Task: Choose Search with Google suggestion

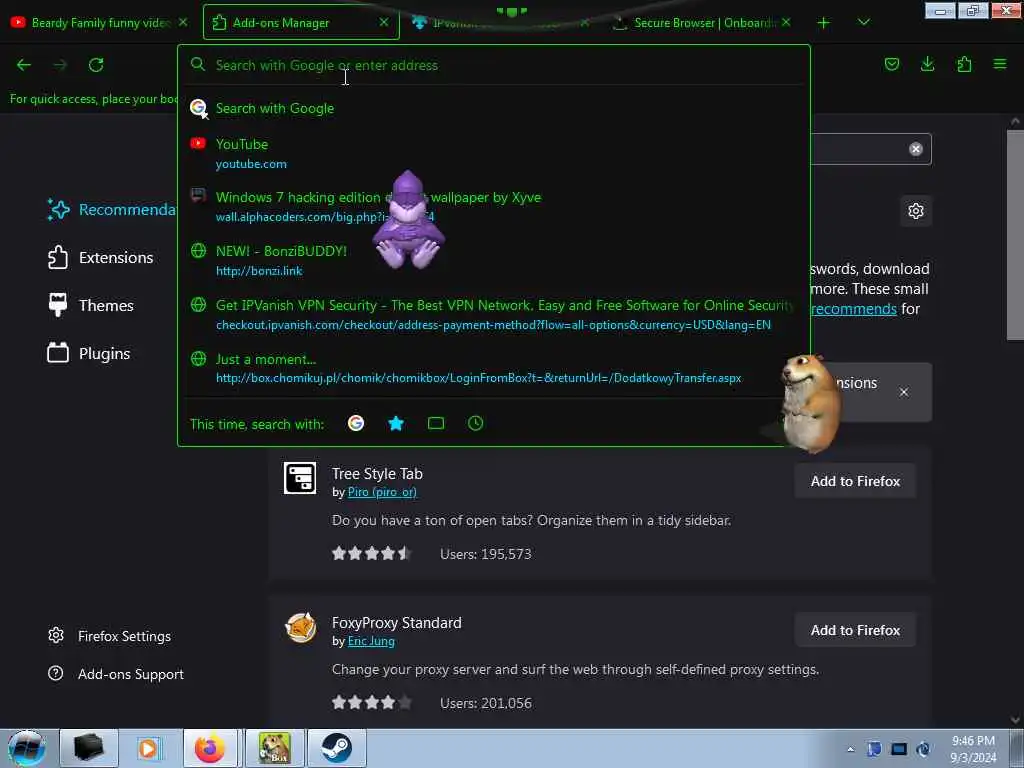Action: 494,108
